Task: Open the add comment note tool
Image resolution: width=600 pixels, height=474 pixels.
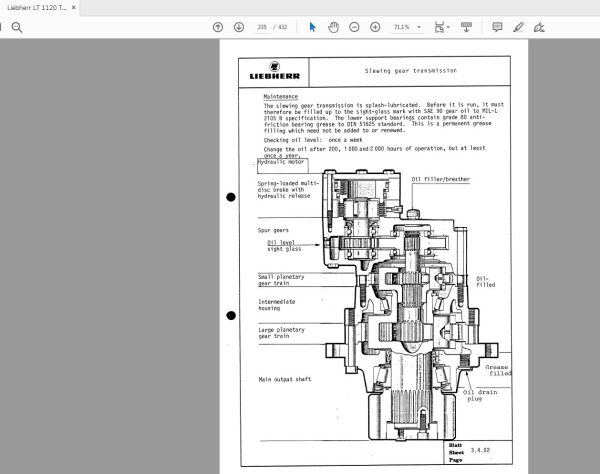Action: click(x=495, y=27)
